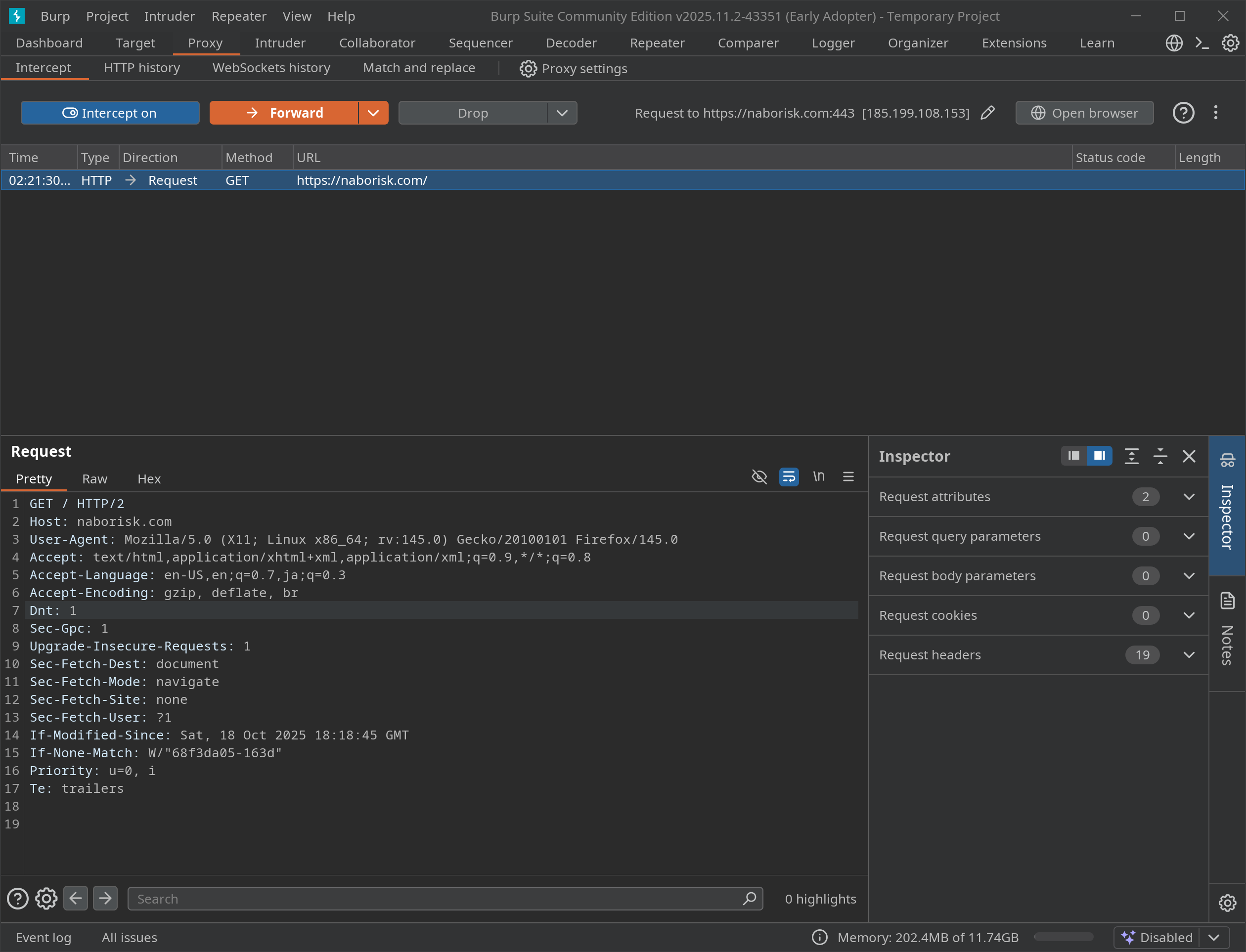Open Proxy settings

coord(573,69)
